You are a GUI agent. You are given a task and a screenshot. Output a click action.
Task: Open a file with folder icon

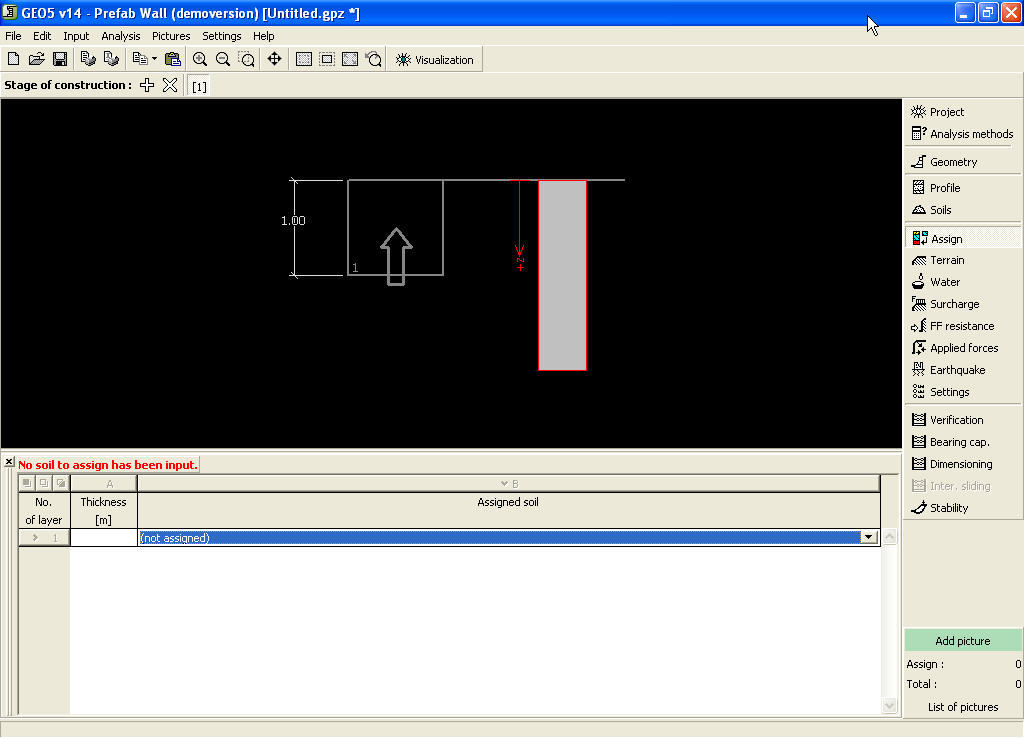pyautogui.click(x=37, y=59)
